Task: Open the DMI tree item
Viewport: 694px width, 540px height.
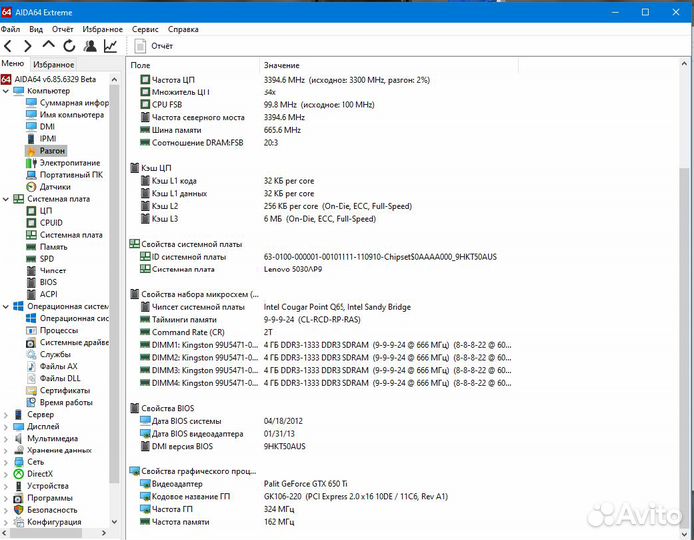Action: 40,127
